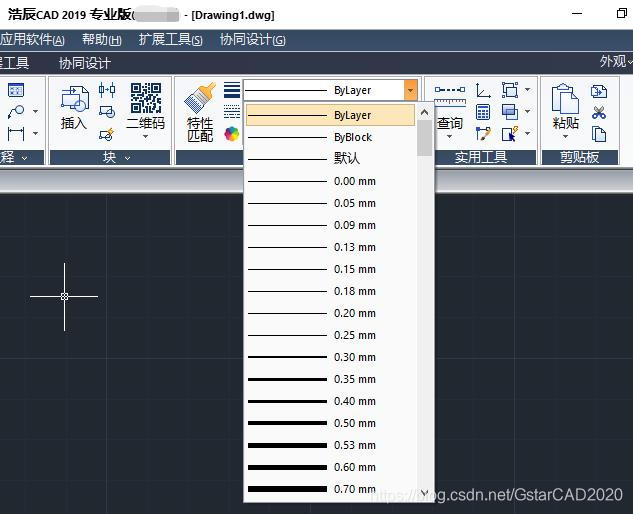Expand the 粘贴 paste dropdown arrow

565,136
